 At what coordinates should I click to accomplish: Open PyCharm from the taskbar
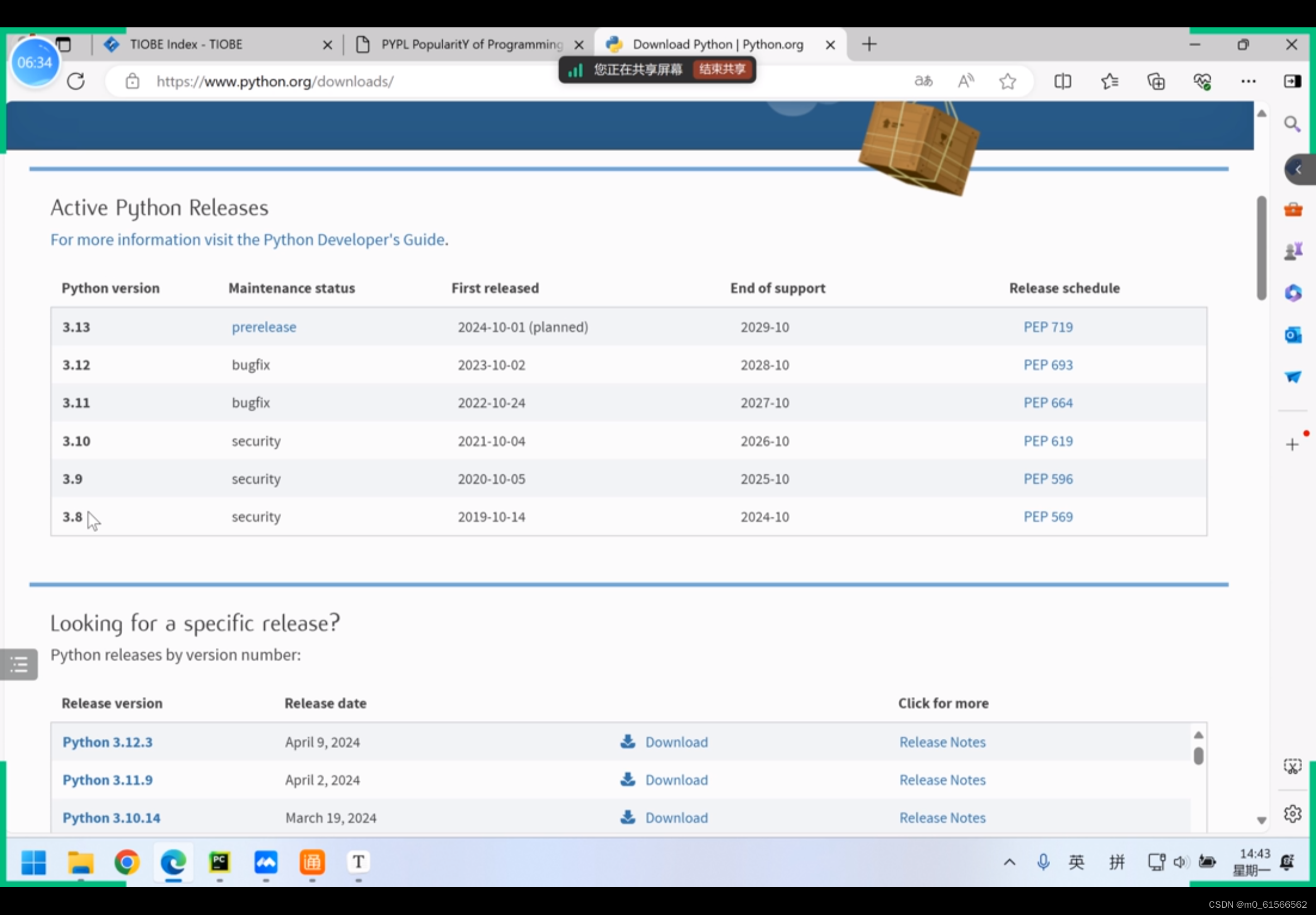220,861
